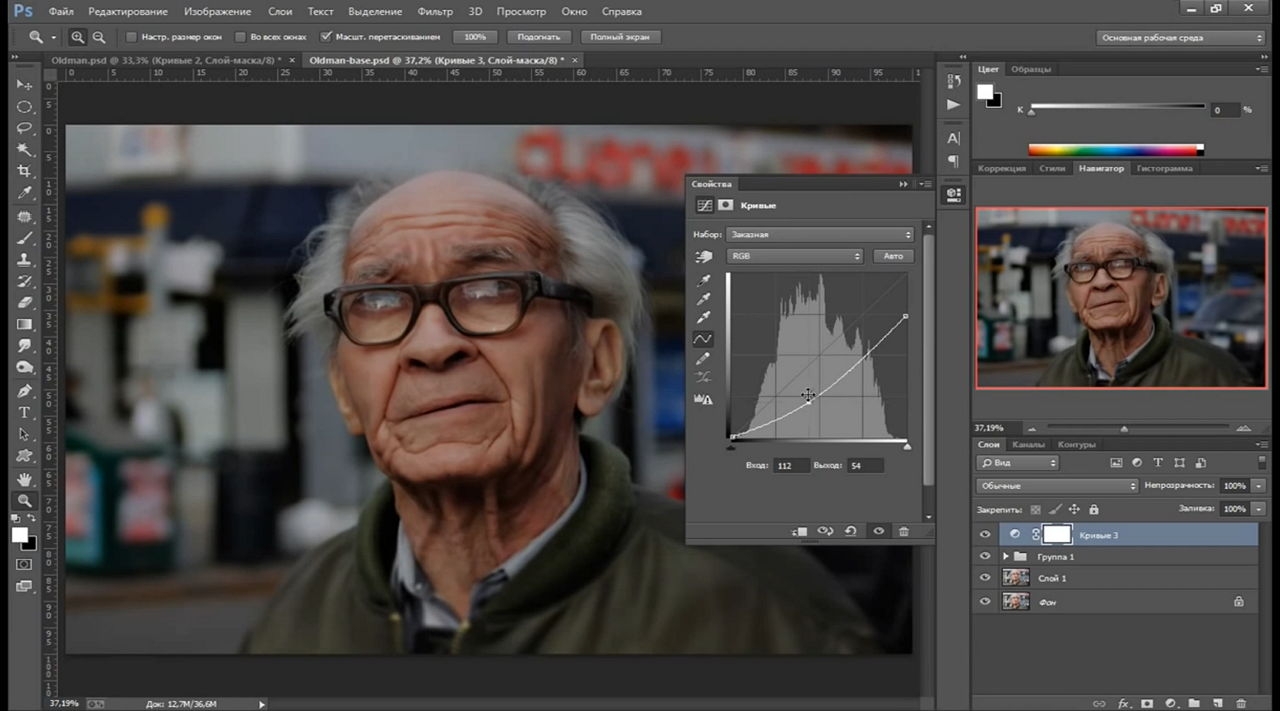Open the Заливка slider arrow

[x=1259, y=509]
